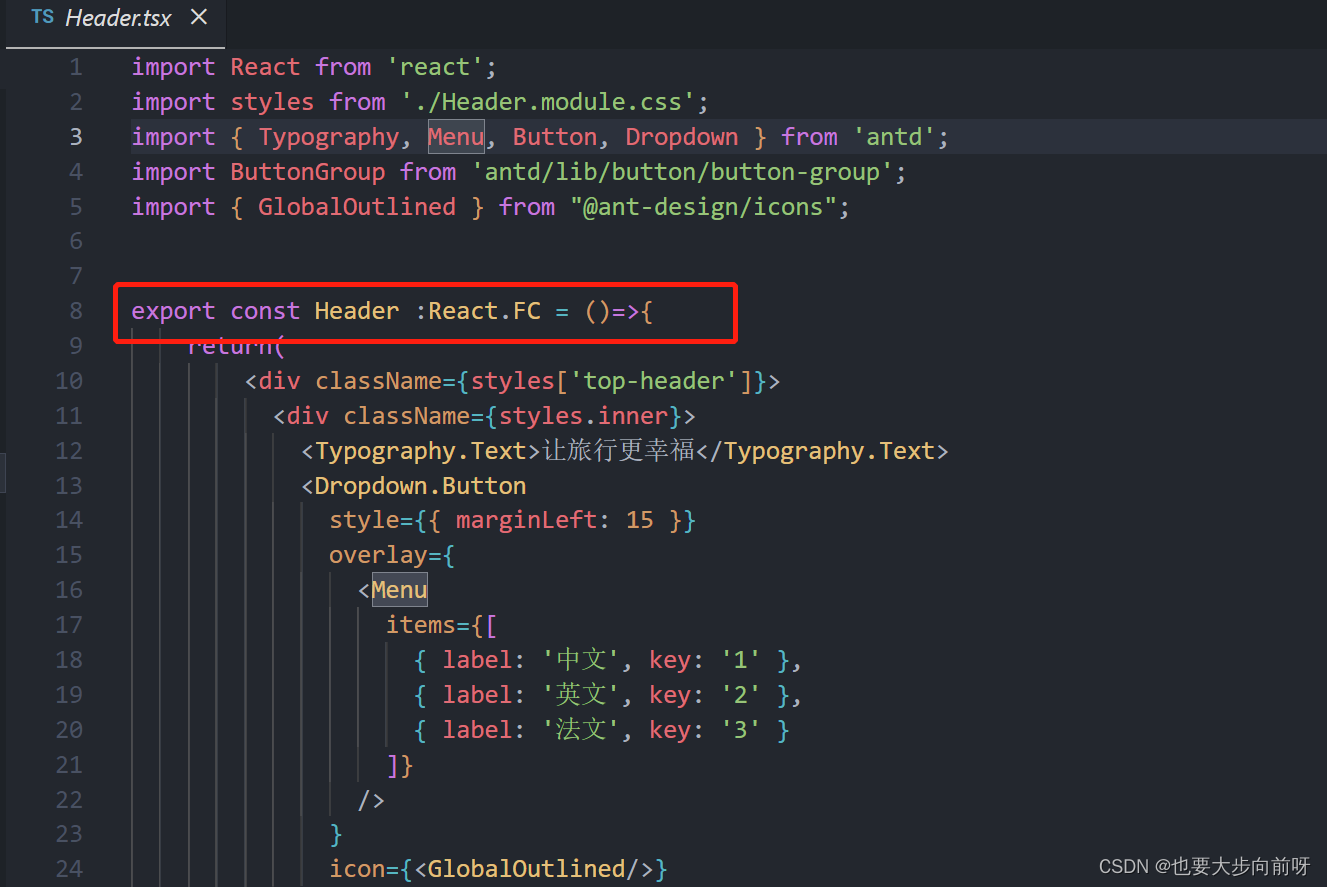This screenshot has width=1327, height=887.
Task: Select the highlighted Menu import on line 3
Action: pyautogui.click(x=456, y=136)
